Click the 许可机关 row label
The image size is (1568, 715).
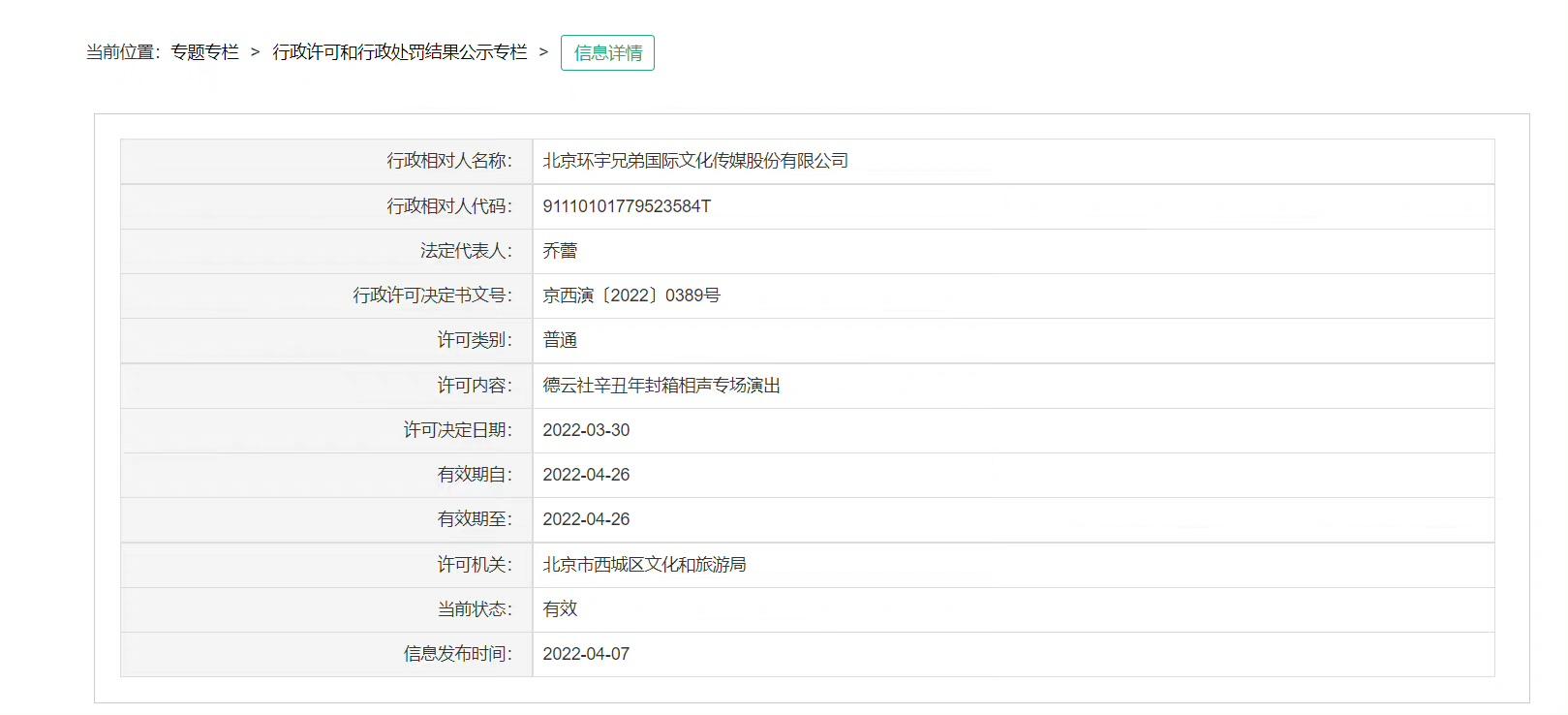475,565
